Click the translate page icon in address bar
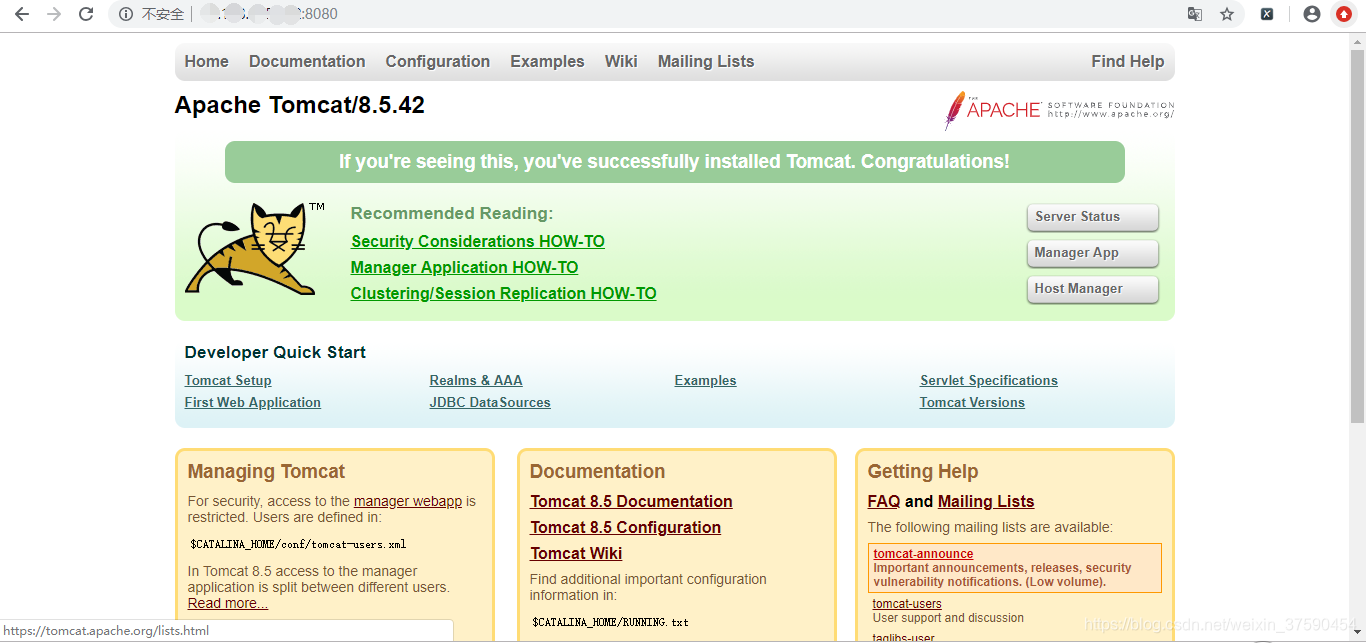 [1195, 14]
